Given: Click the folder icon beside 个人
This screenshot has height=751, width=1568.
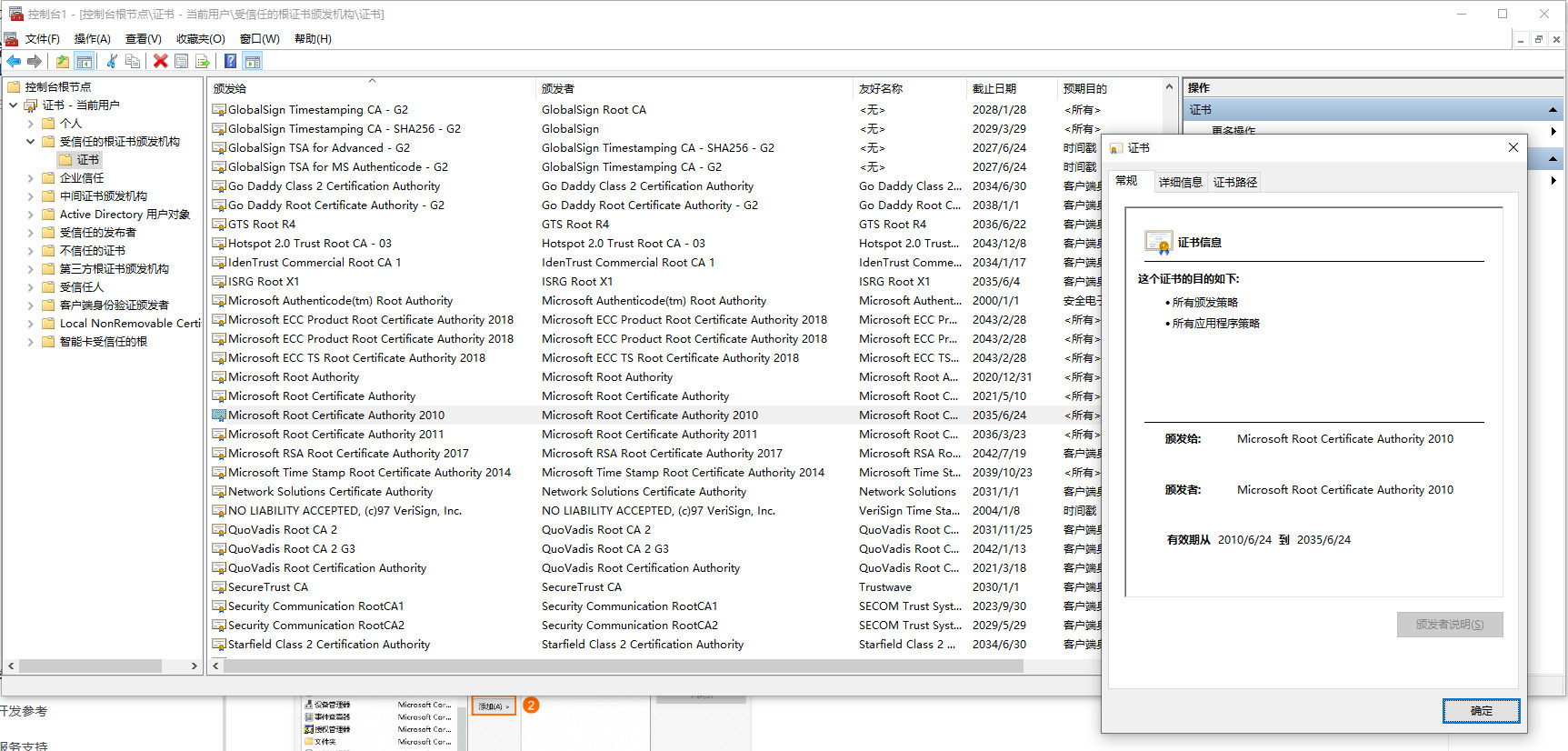Looking at the screenshot, I should pyautogui.click(x=48, y=123).
